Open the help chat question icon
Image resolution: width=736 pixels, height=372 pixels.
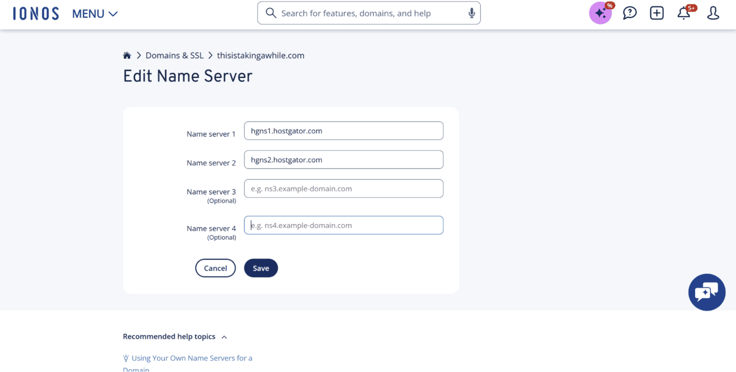coord(629,13)
